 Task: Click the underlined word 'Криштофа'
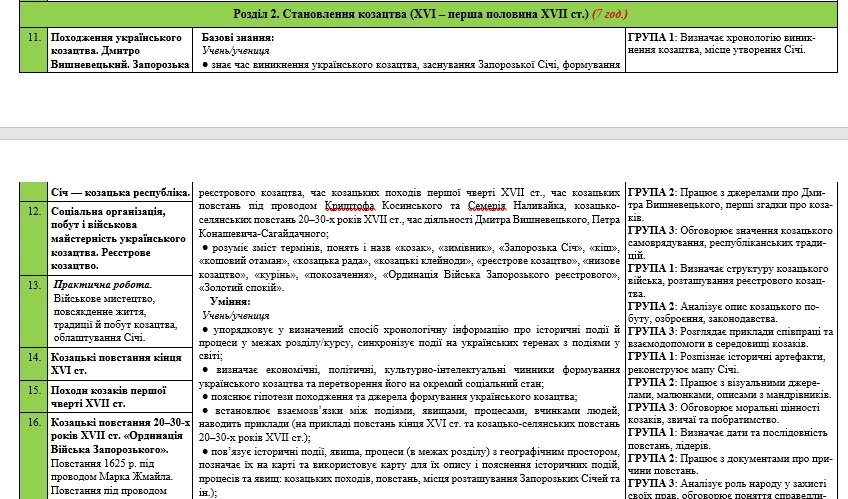click(x=349, y=206)
